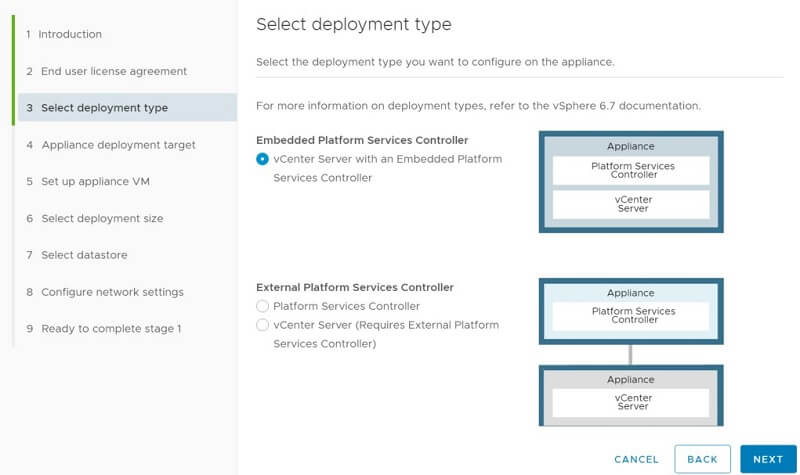This screenshot has width=800, height=475.
Task: Click the vSphere 6.7 documentation info text
Action: [478, 105]
